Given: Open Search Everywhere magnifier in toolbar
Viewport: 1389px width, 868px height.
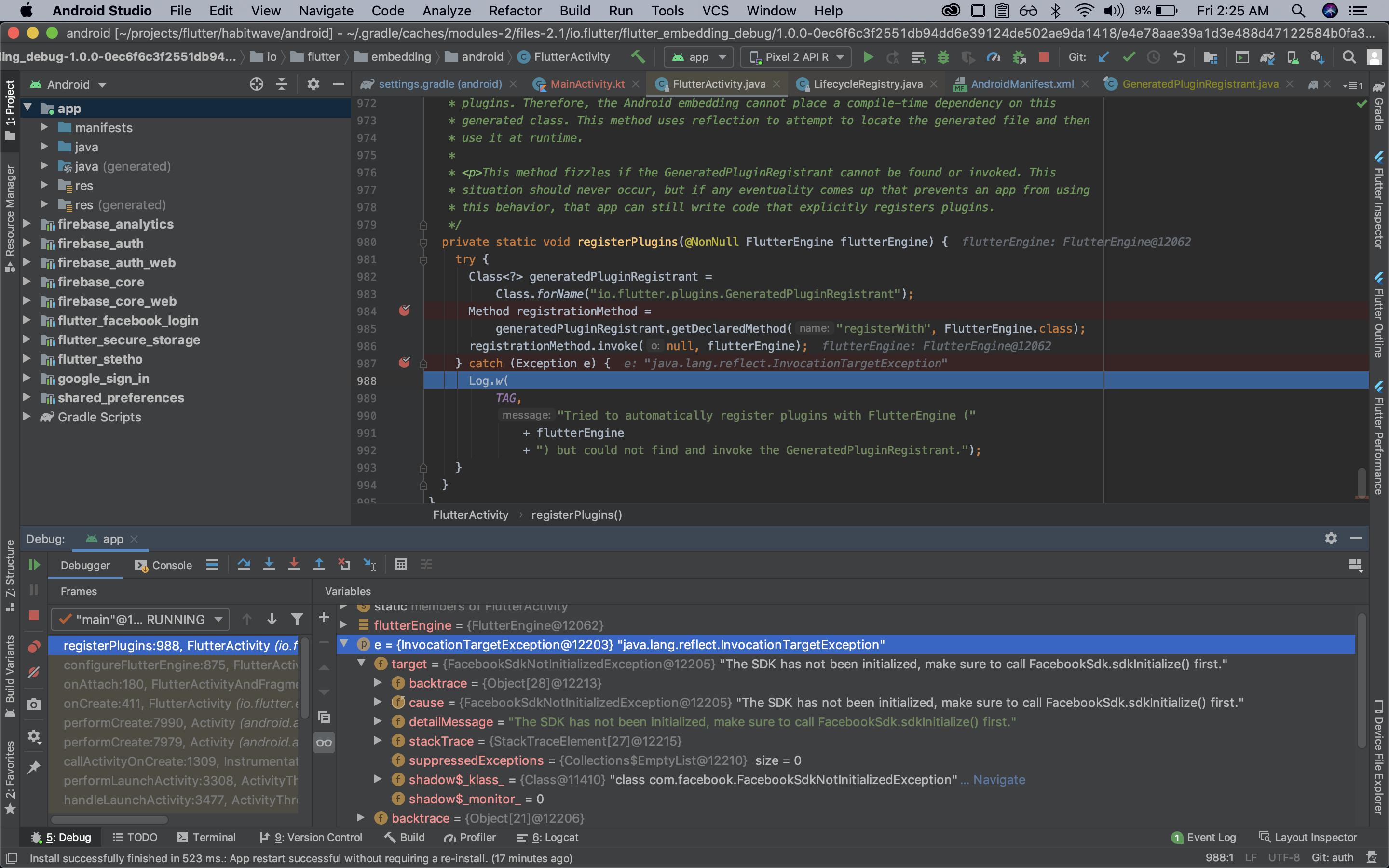Looking at the screenshot, I should (x=1349, y=57).
